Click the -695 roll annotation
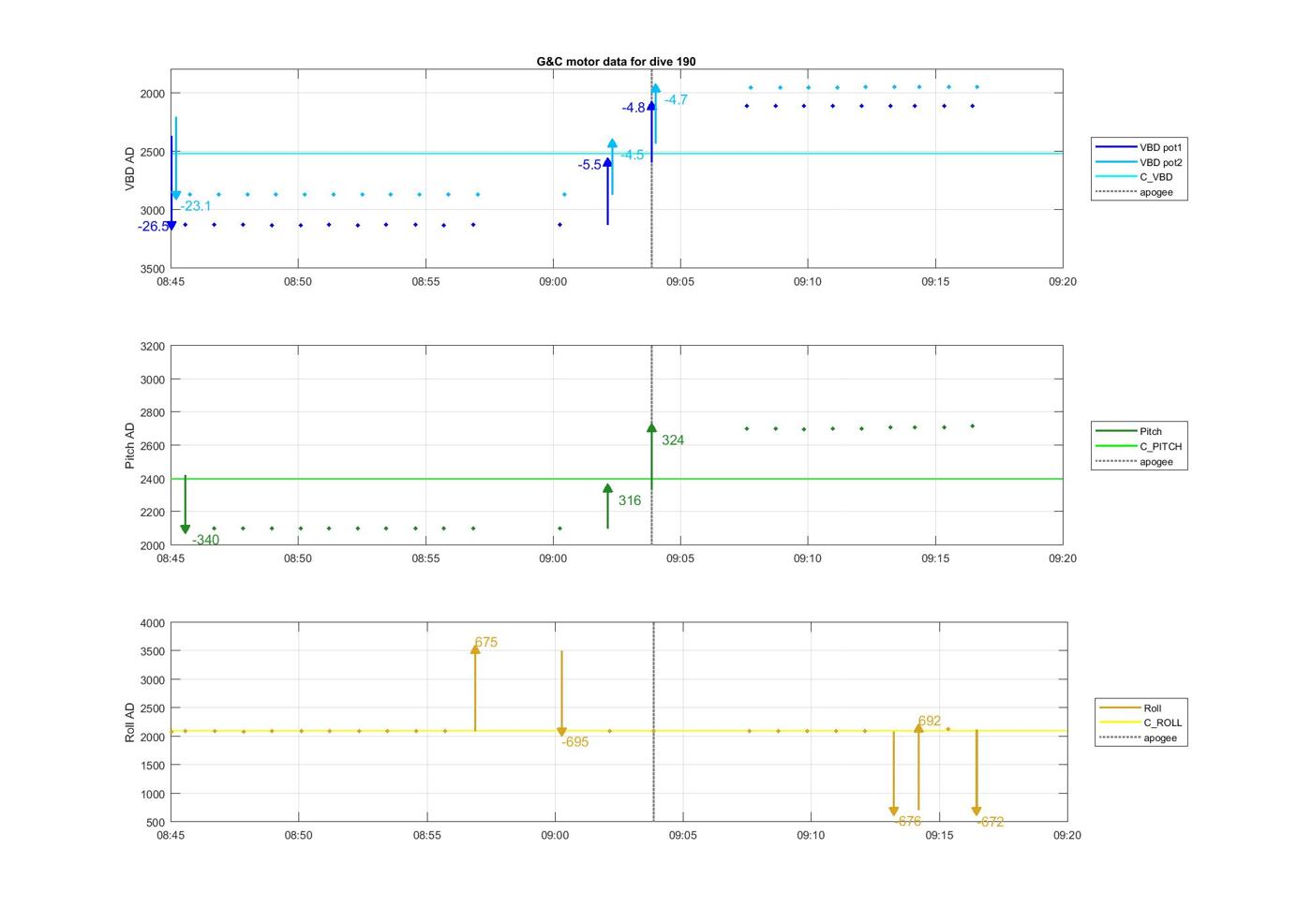 [x=575, y=741]
